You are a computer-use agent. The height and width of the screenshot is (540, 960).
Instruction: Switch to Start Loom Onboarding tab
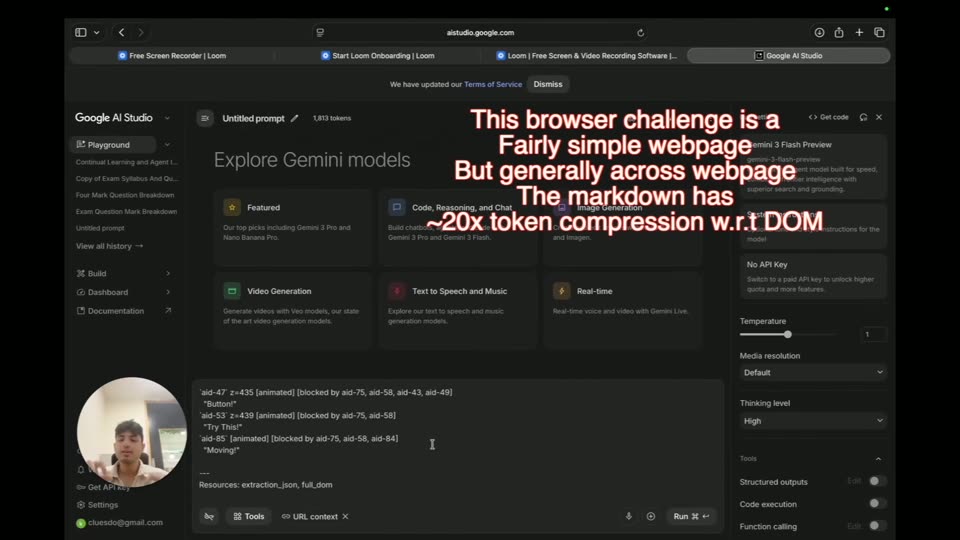click(378, 56)
